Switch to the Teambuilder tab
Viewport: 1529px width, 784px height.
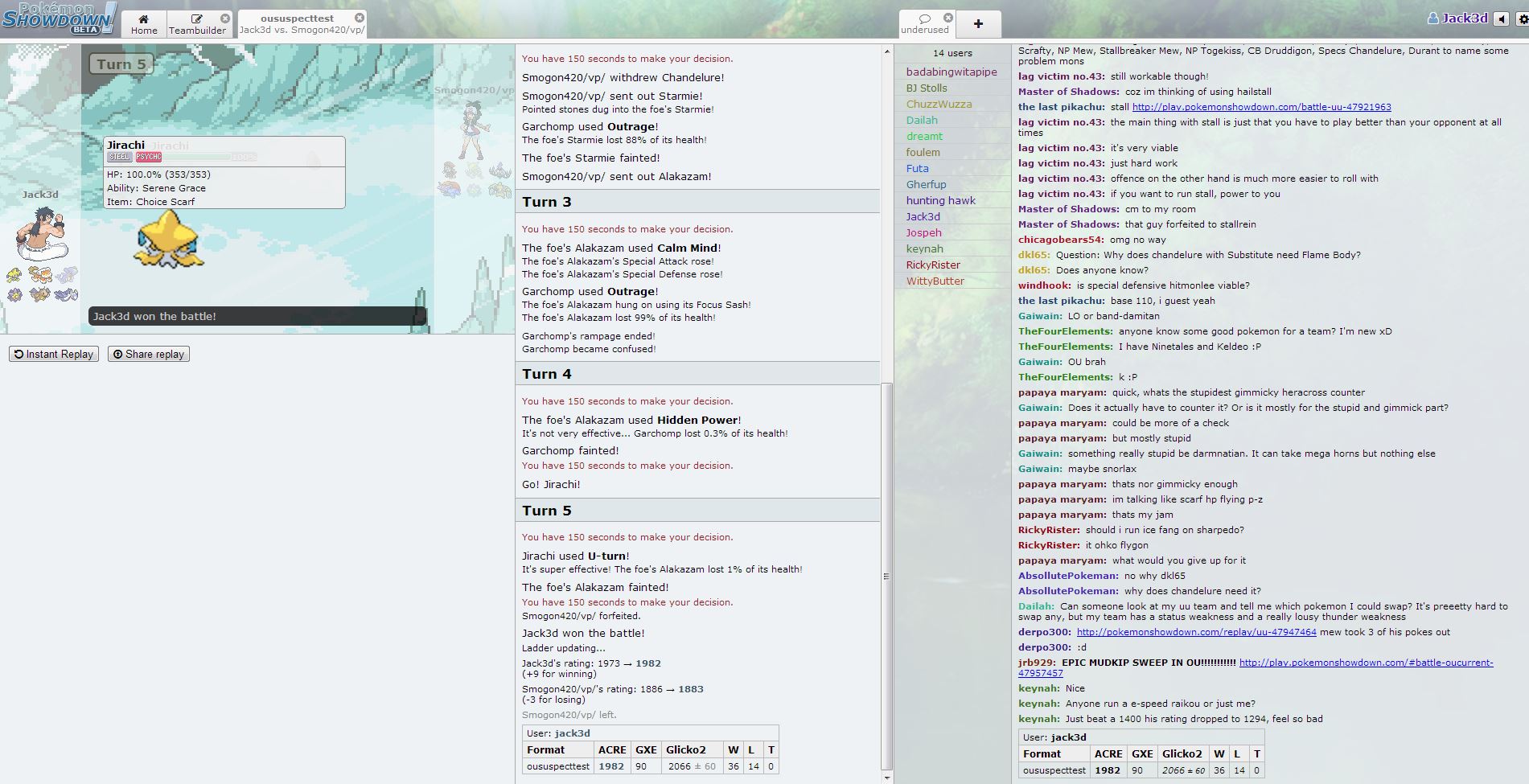coord(197,24)
